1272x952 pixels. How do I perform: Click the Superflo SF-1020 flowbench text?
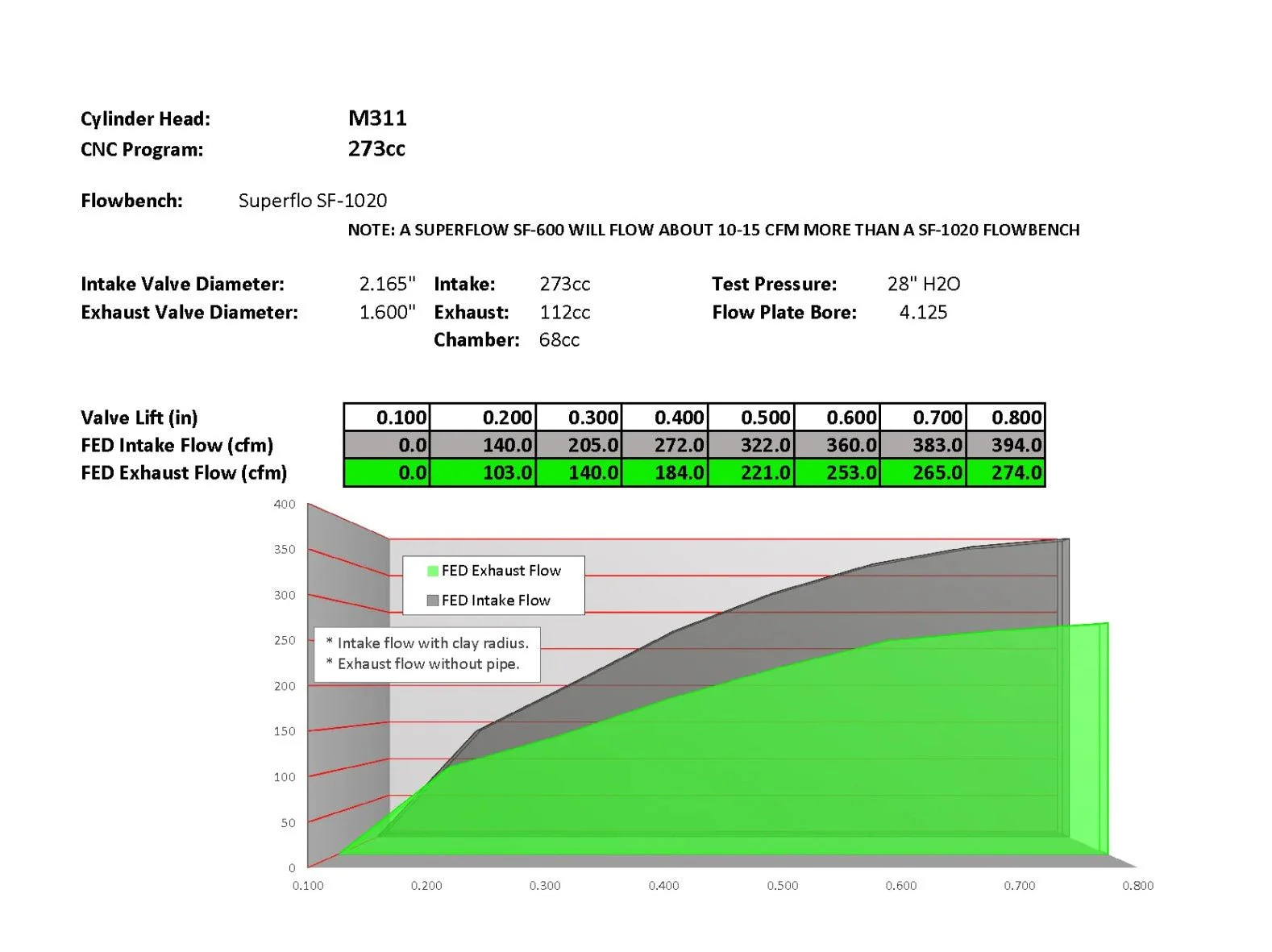click(x=313, y=201)
